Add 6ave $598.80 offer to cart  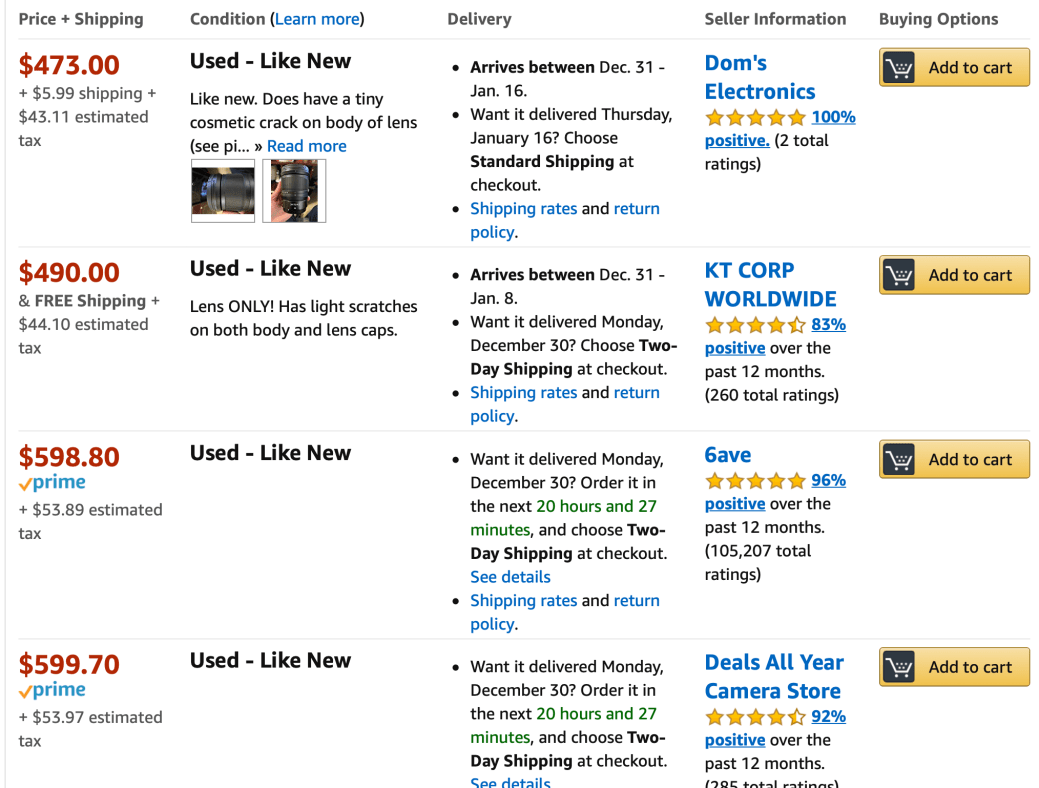point(954,460)
